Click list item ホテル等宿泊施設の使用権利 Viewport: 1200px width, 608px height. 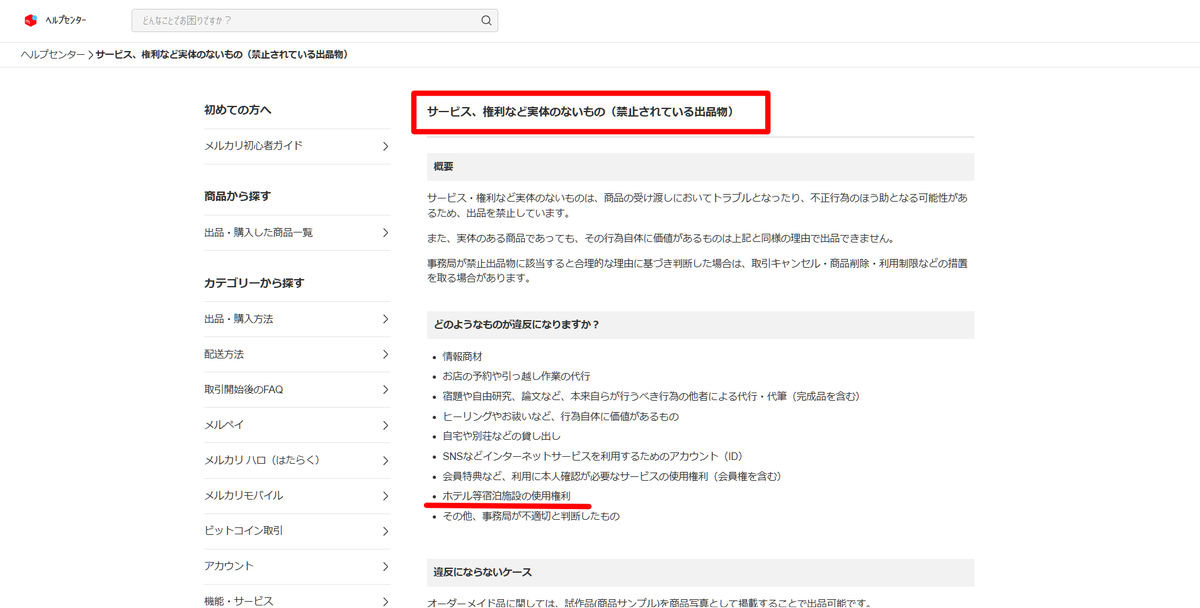pyautogui.click(x=506, y=496)
